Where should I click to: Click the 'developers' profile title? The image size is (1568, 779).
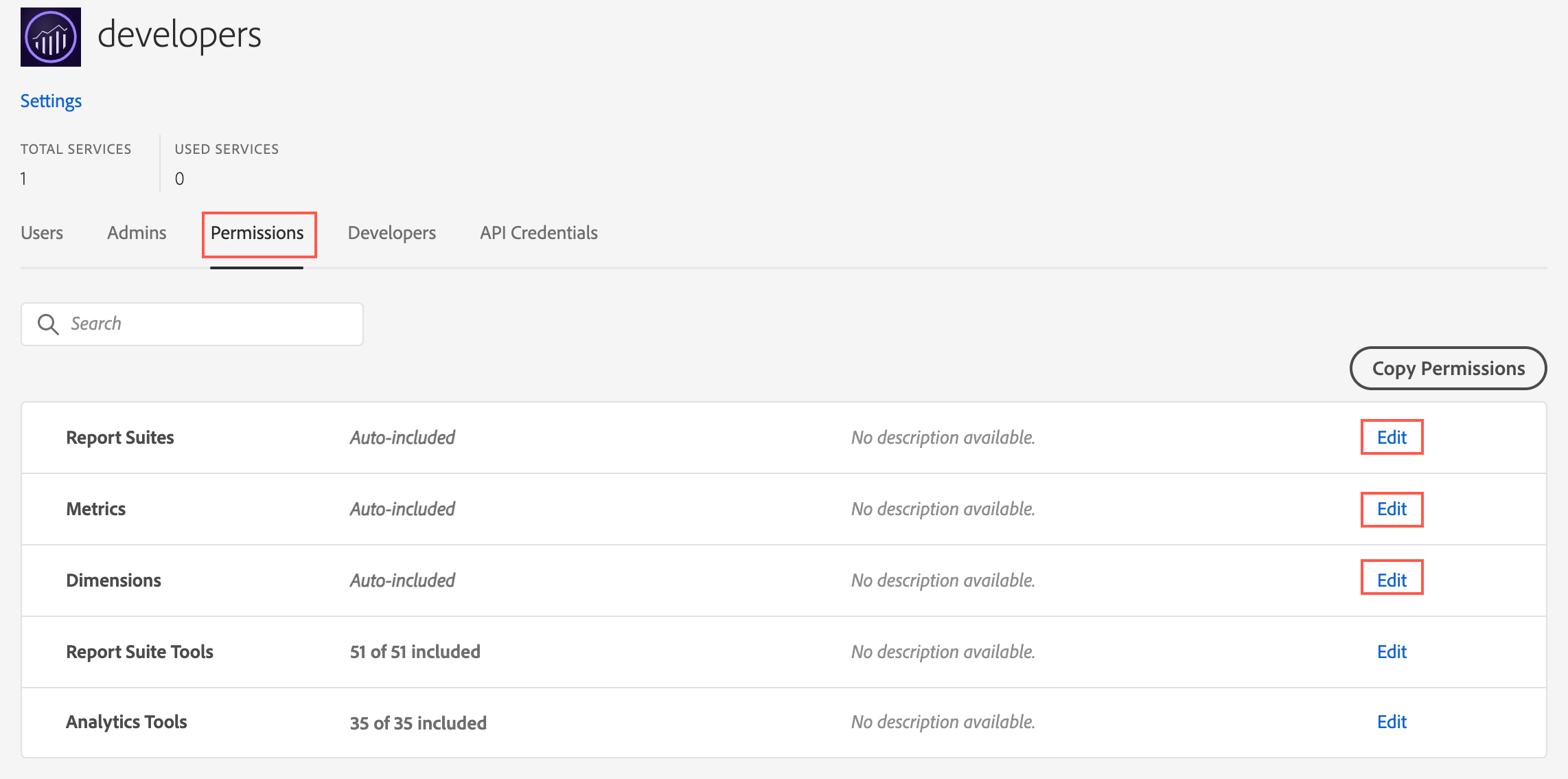point(180,34)
